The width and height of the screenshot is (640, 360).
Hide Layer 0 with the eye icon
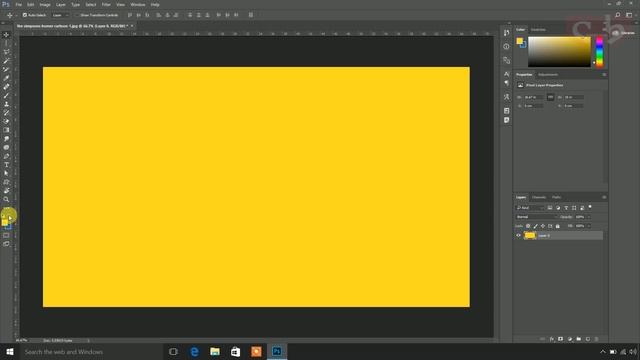pyautogui.click(x=518, y=236)
